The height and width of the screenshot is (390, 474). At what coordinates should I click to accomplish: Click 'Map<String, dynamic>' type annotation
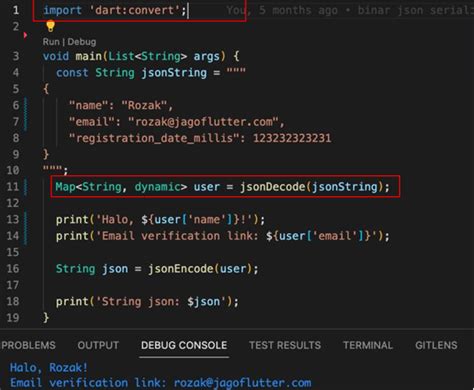click(x=121, y=187)
